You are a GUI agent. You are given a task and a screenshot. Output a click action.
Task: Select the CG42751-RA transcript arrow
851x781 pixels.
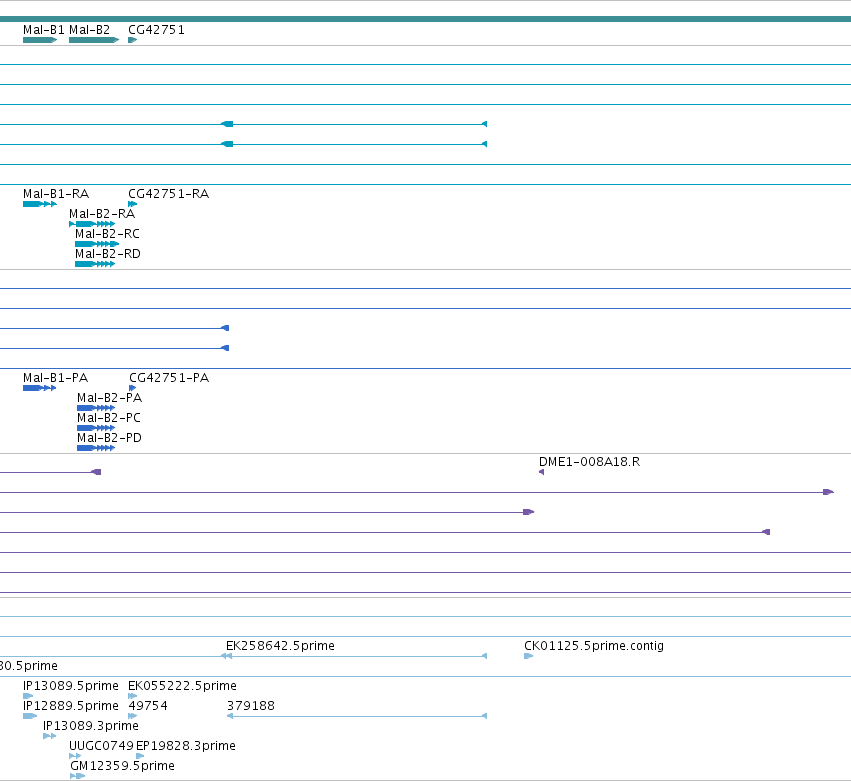point(132,204)
